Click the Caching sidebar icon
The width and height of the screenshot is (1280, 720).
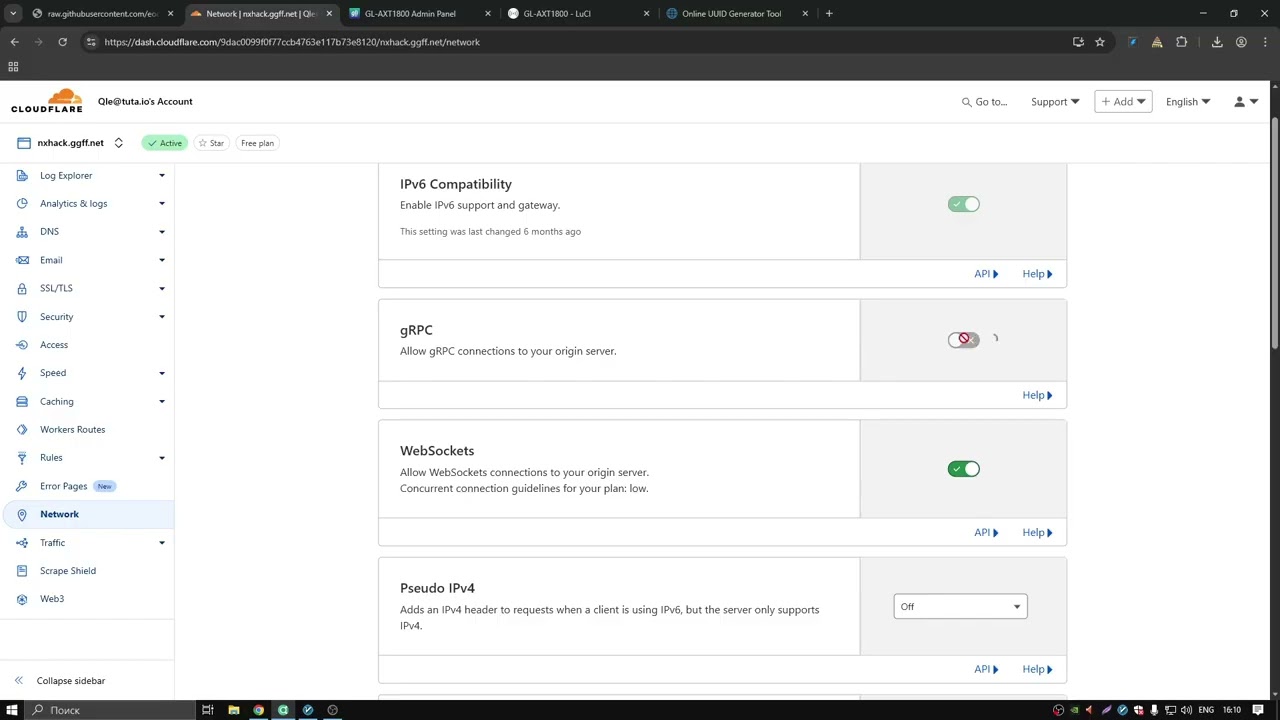22,401
